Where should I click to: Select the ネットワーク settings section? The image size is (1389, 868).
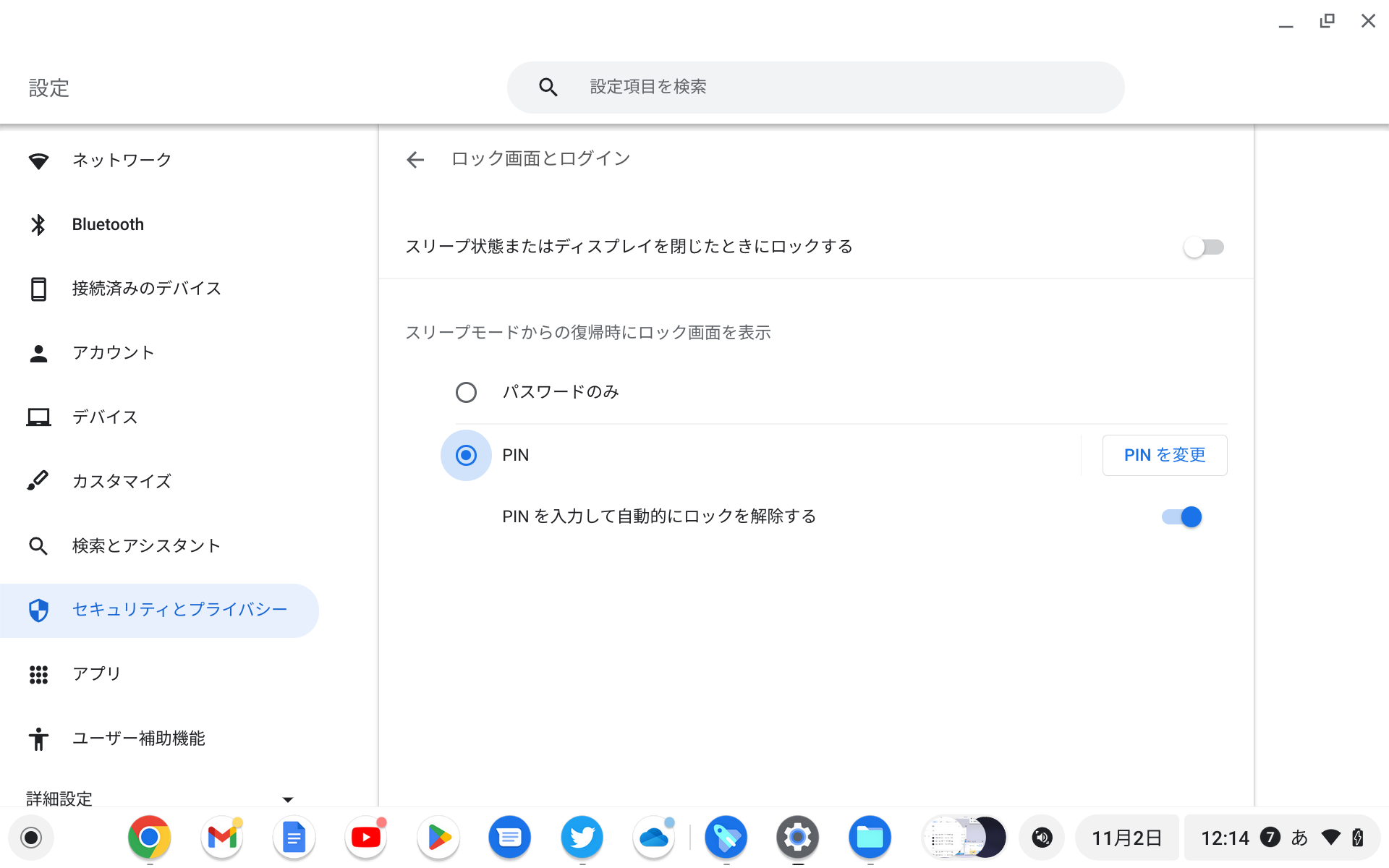pyautogui.click(x=120, y=160)
